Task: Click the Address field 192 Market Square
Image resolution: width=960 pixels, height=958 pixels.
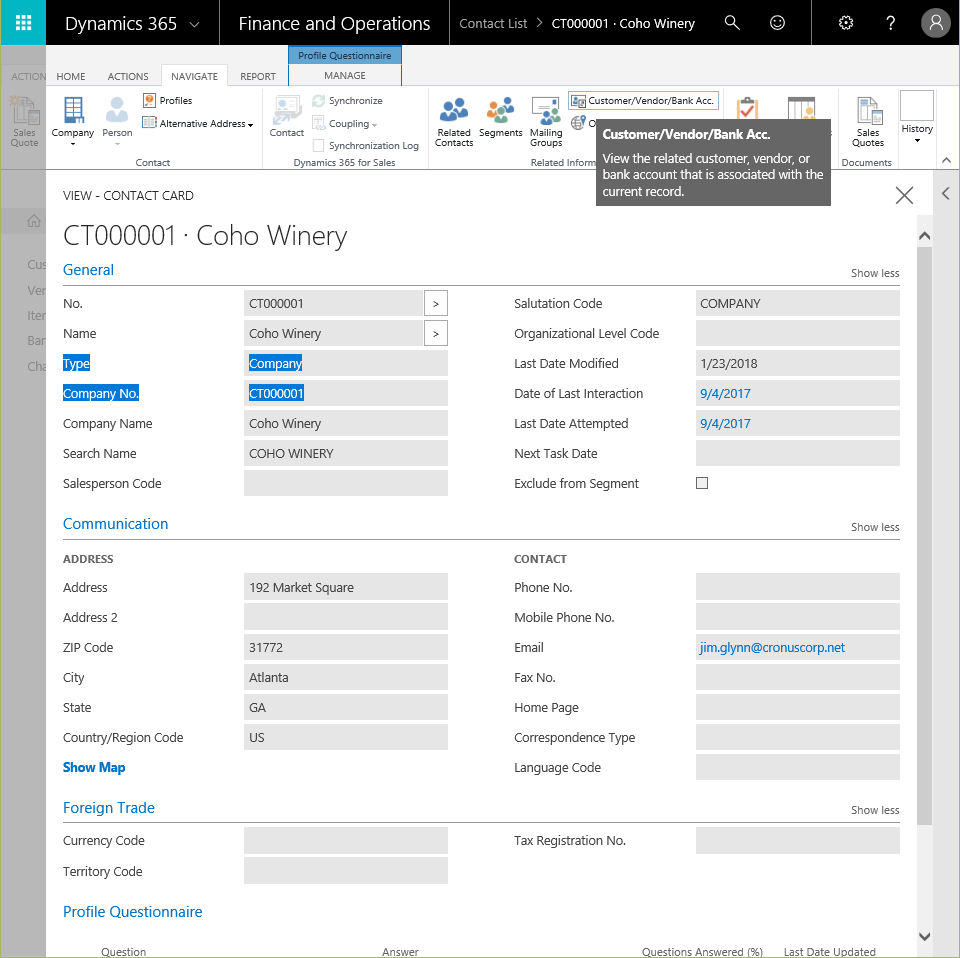Action: click(345, 586)
